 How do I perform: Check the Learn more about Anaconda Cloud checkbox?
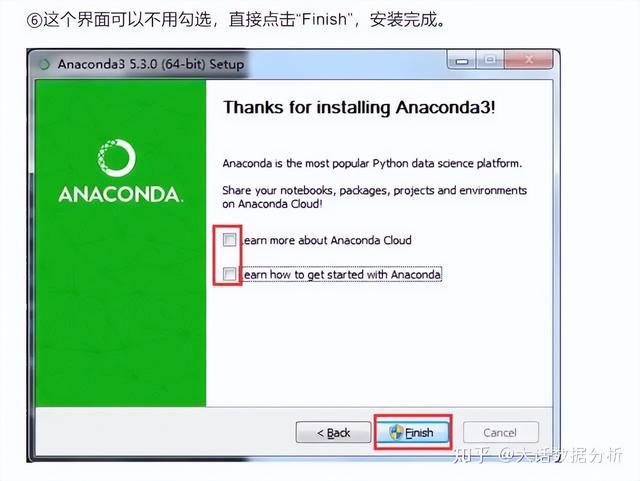229,240
